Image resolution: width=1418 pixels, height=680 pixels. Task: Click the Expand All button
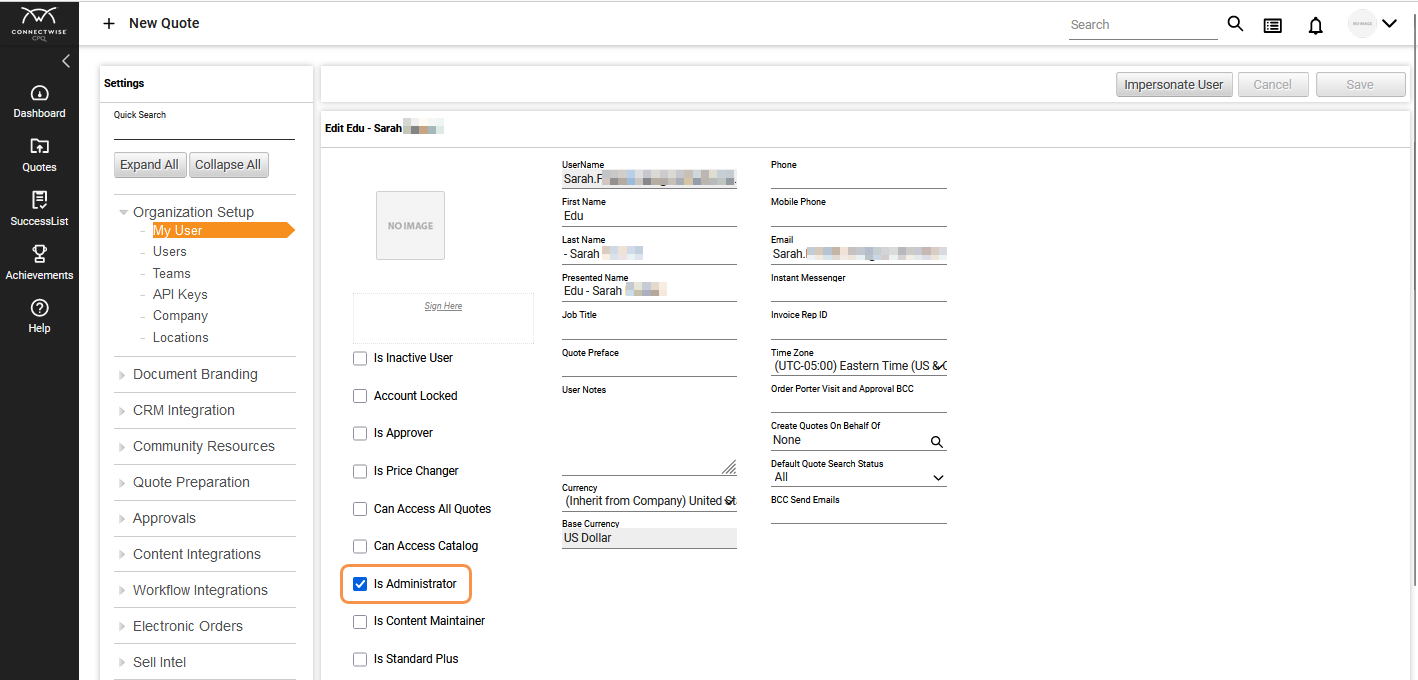(149, 165)
